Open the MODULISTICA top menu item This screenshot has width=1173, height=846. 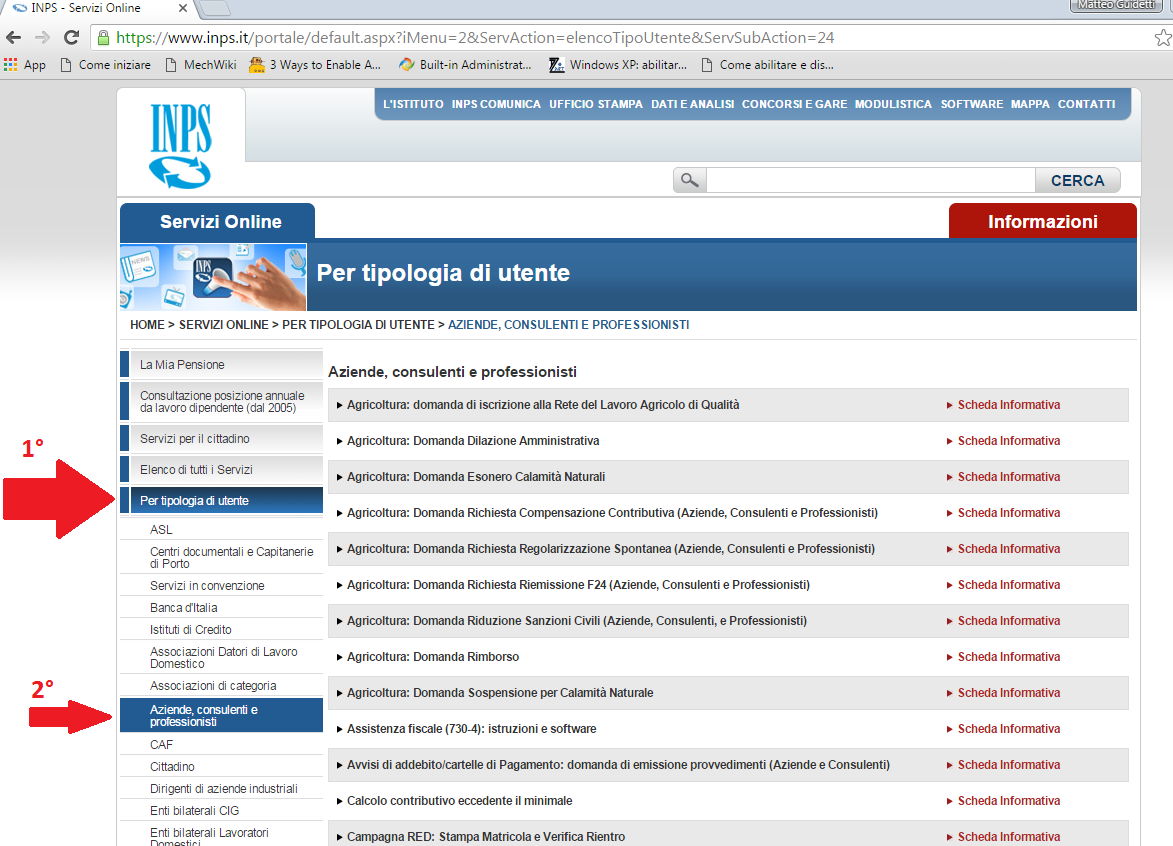pyautogui.click(x=893, y=104)
